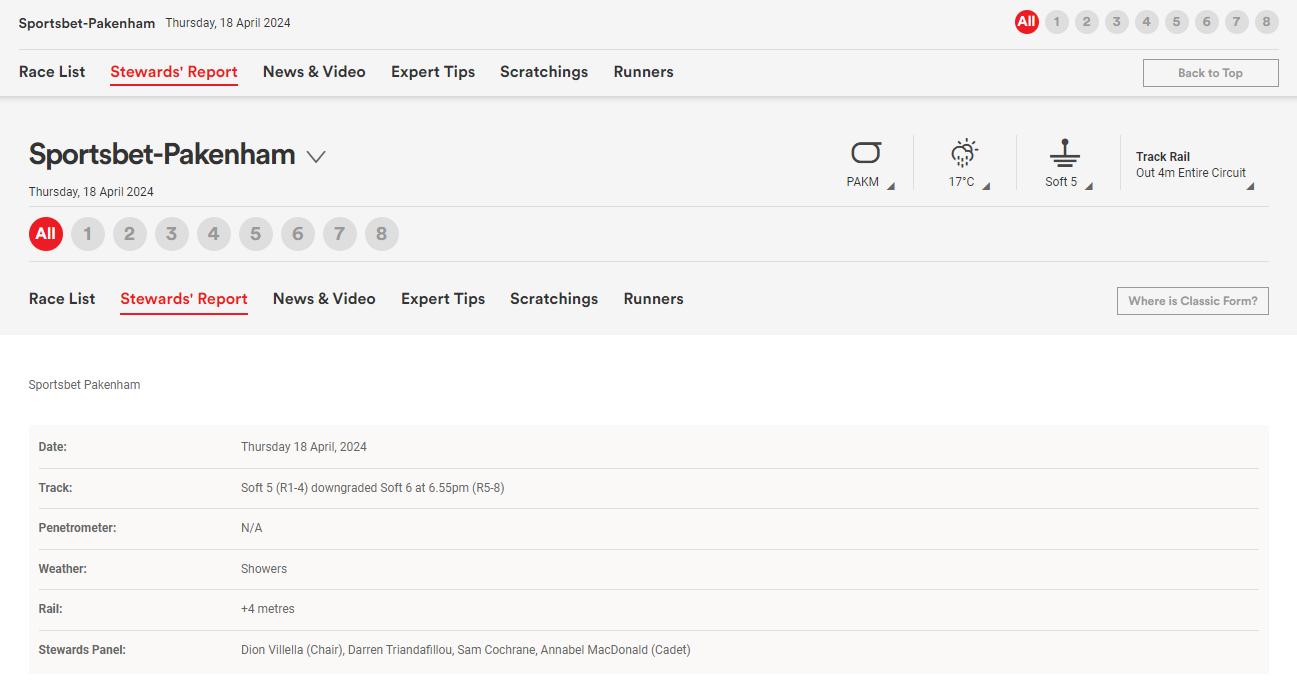This screenshot has width=1297, height=686.
Task: Select the red All races button in main header
Action: [x=46, y=234]
